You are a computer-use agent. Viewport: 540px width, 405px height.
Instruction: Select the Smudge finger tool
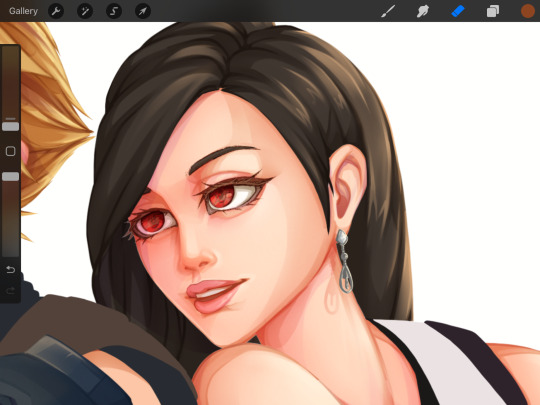(423, 11)
